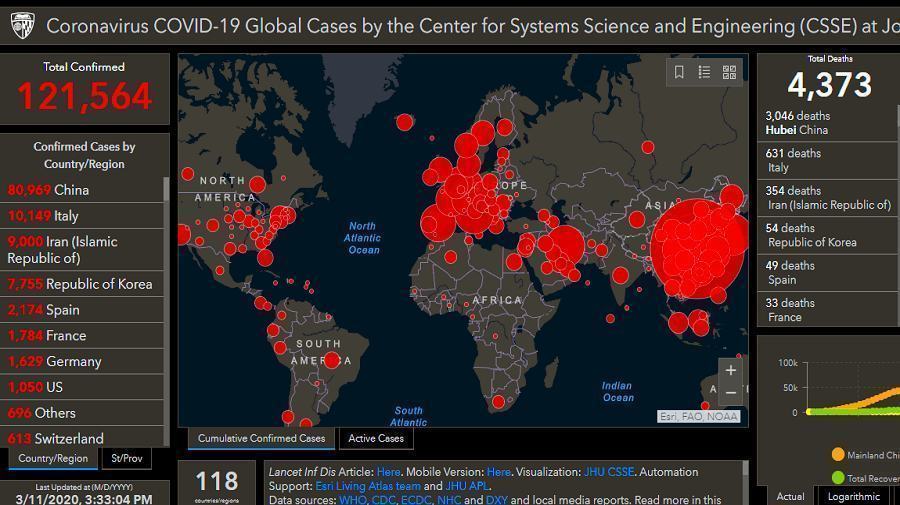This screenshot has width=900, height=505.
Task: Click the large red circle over China
Action: pos(698,248)
